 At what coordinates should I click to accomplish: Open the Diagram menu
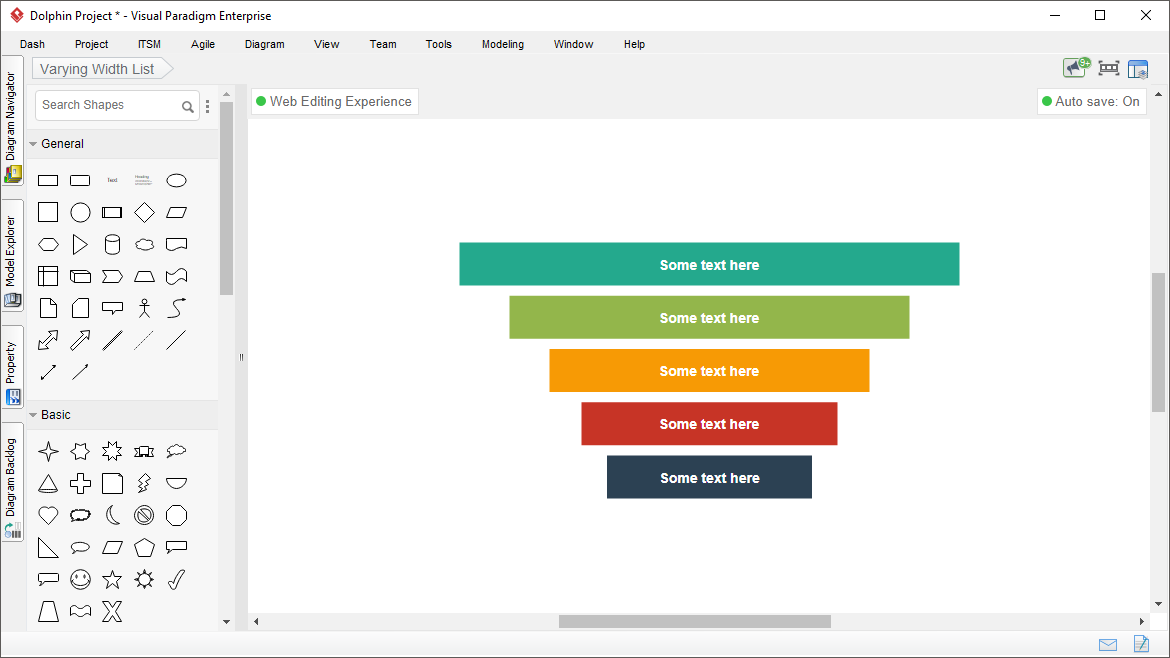click(x=265, y=44)
